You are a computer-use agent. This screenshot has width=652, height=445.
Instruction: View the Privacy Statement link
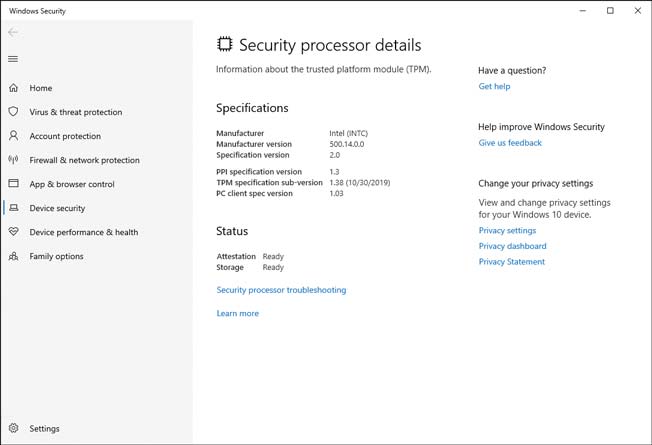click(x=511, y=262)
